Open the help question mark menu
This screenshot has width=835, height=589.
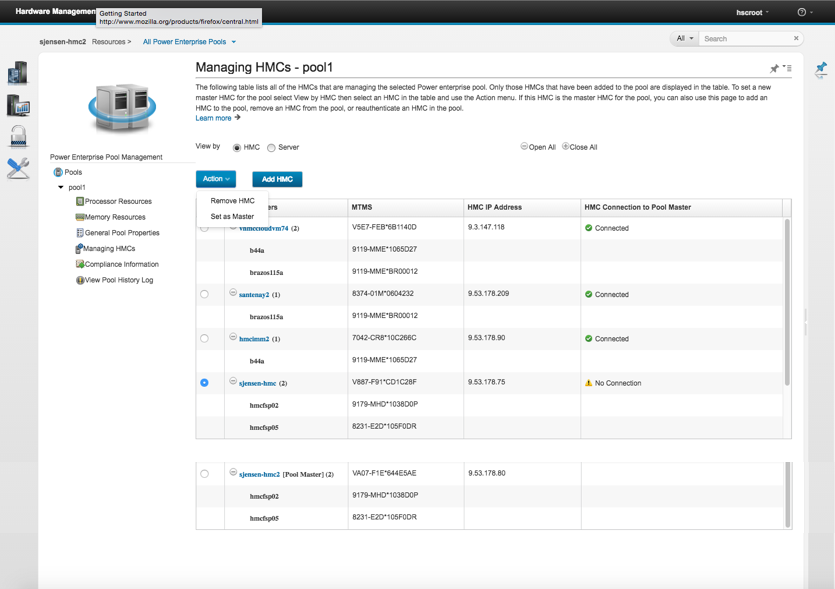pyautogui.click(x=800, y=11)
